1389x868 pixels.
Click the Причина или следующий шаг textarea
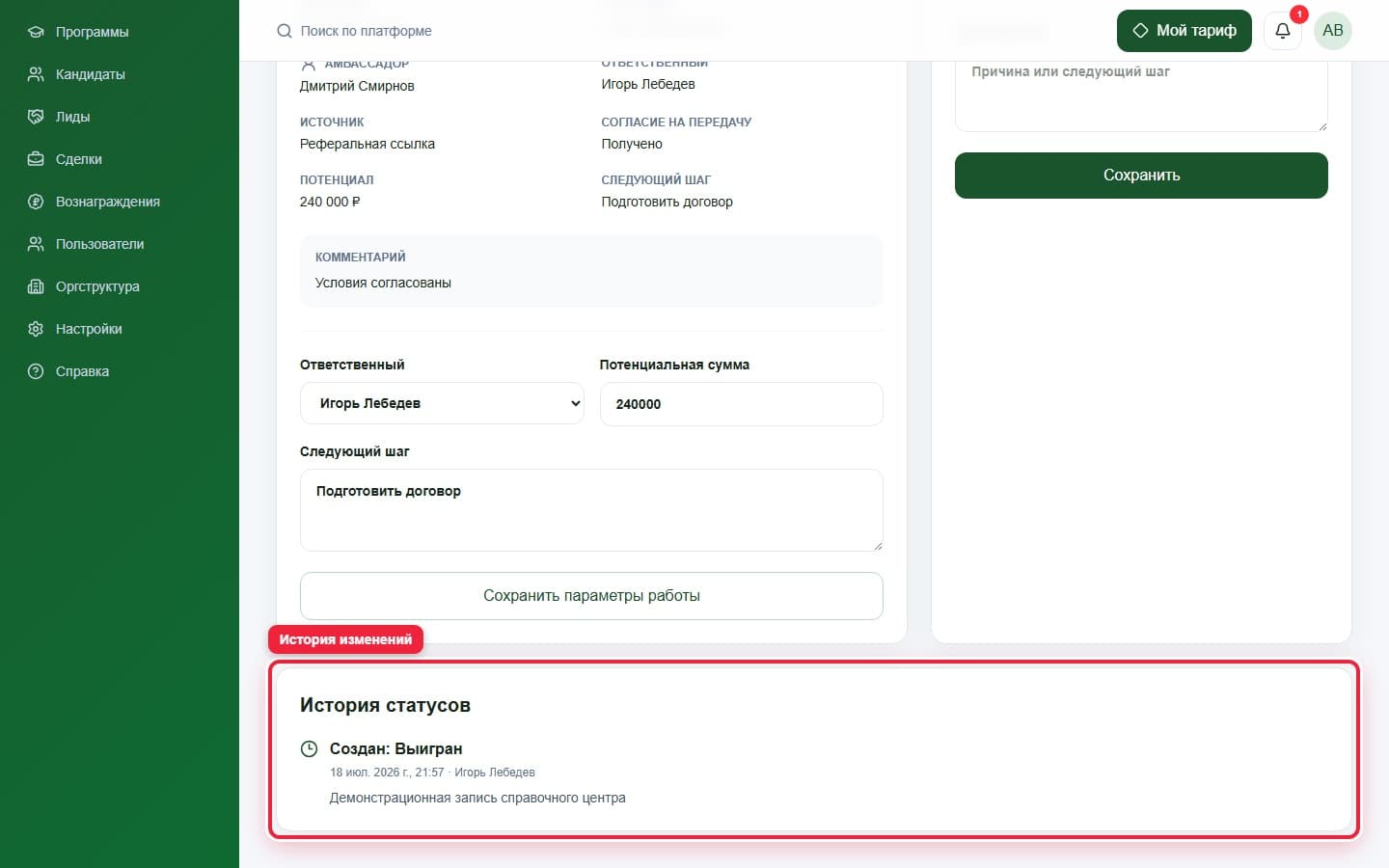1141,95
